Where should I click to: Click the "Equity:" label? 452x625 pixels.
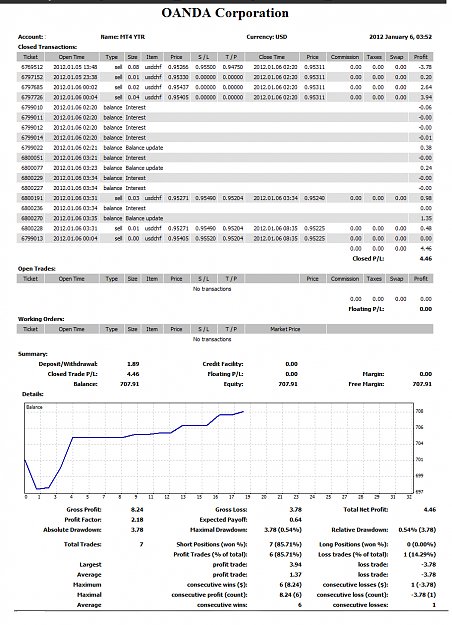(233, 384)
